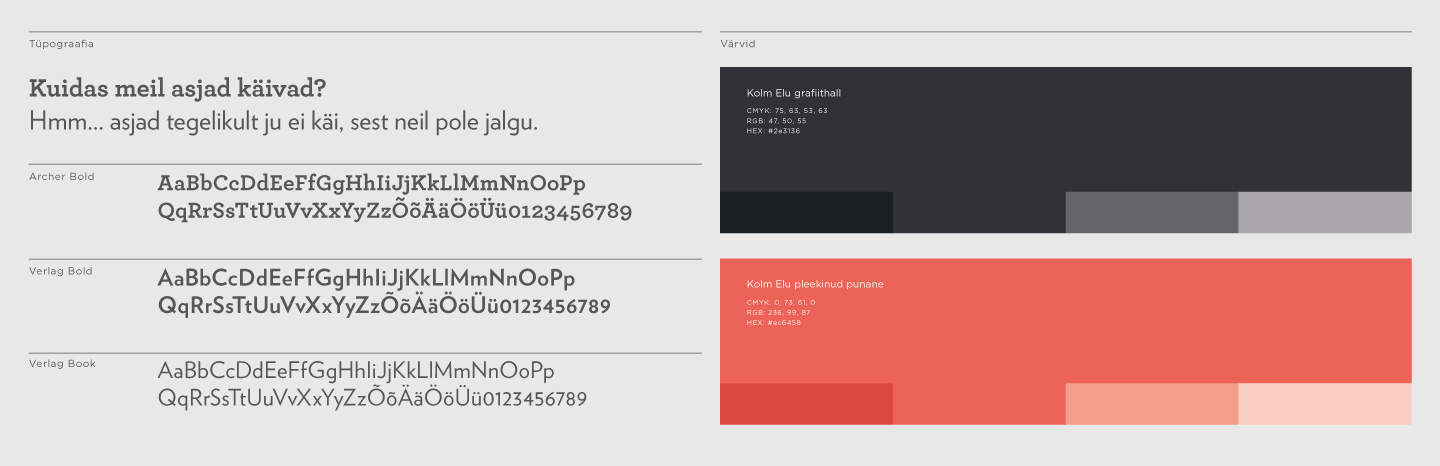Pick the lightest gray swatch
The height and width of the screenshot is (466, 1440).
1325,212
